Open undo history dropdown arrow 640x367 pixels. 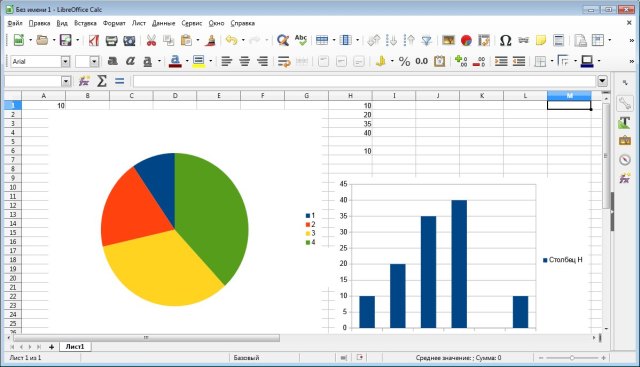(243, 40)
